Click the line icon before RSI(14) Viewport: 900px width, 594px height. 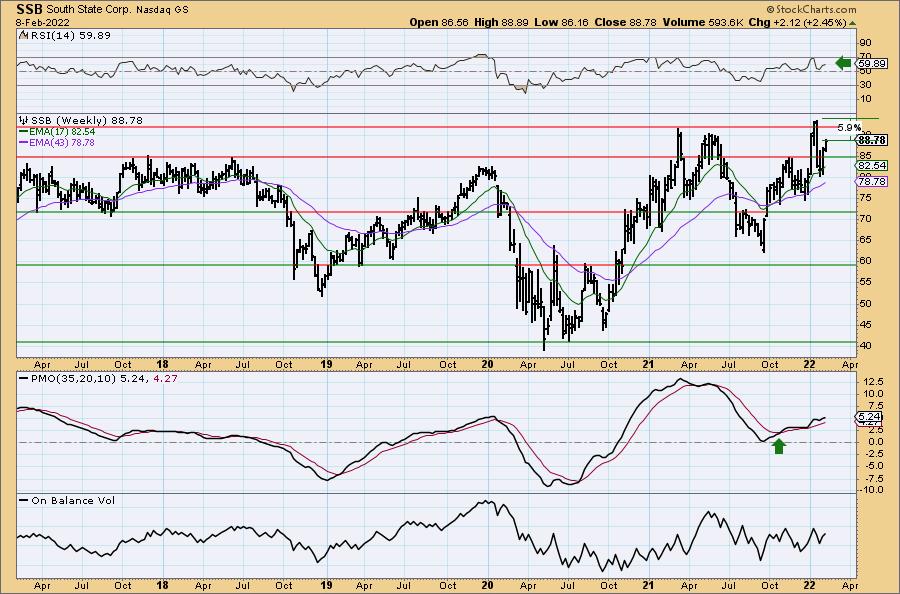22,35
